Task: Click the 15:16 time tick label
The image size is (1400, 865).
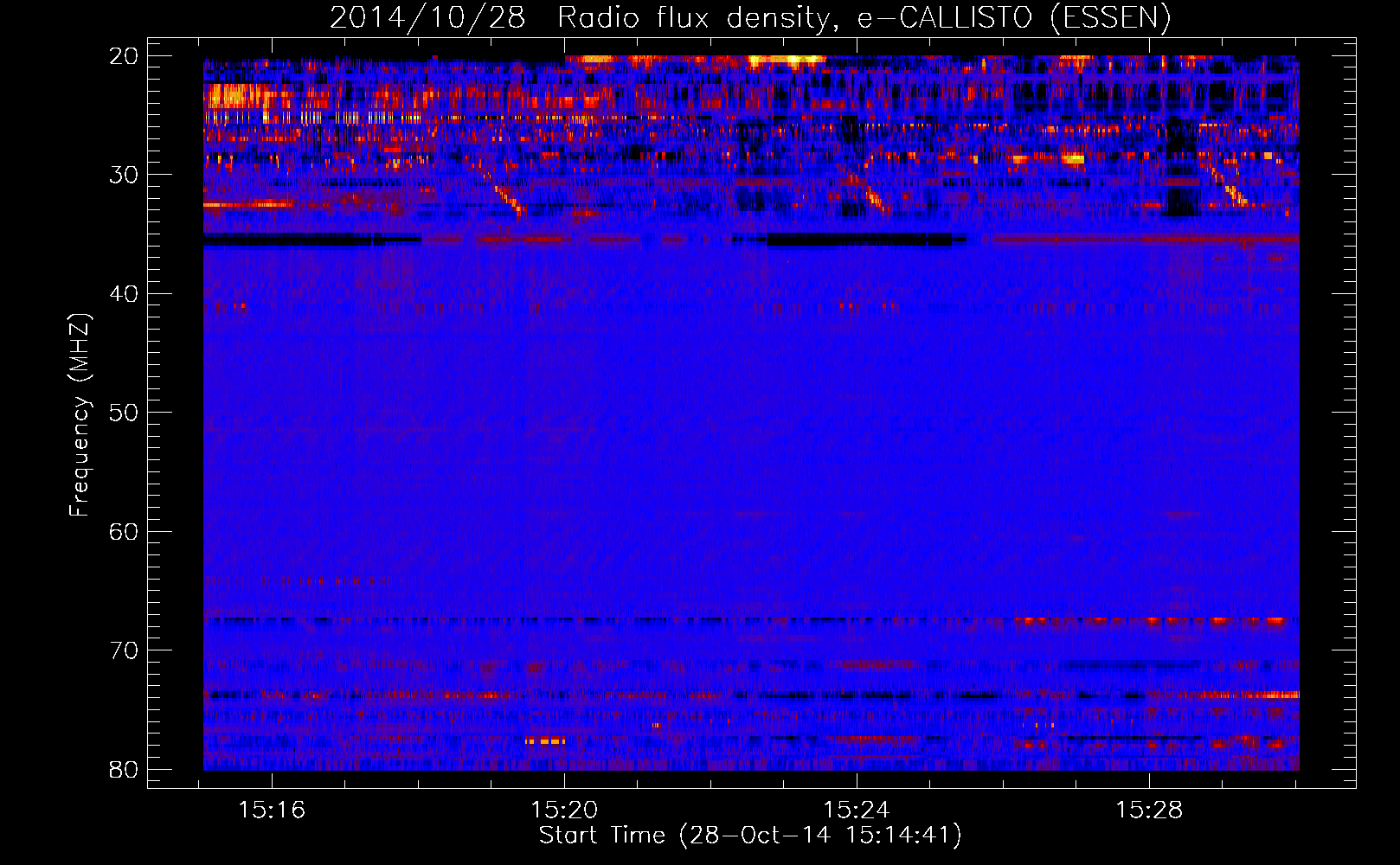Action: pos(273,811)
